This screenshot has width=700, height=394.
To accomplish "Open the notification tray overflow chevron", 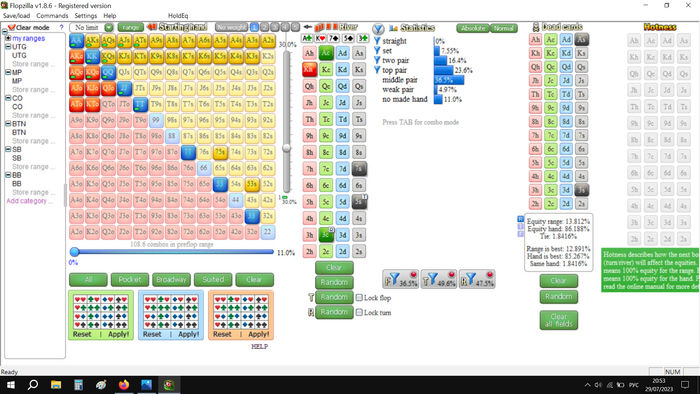I will [588, 385].
